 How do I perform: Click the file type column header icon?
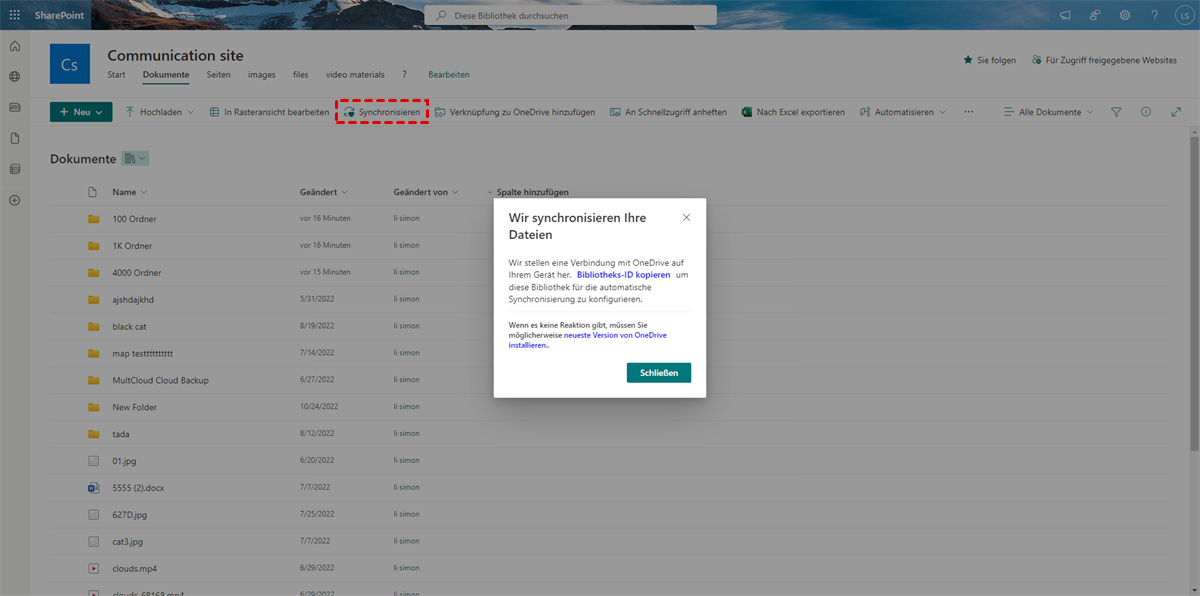pos(93,192)
